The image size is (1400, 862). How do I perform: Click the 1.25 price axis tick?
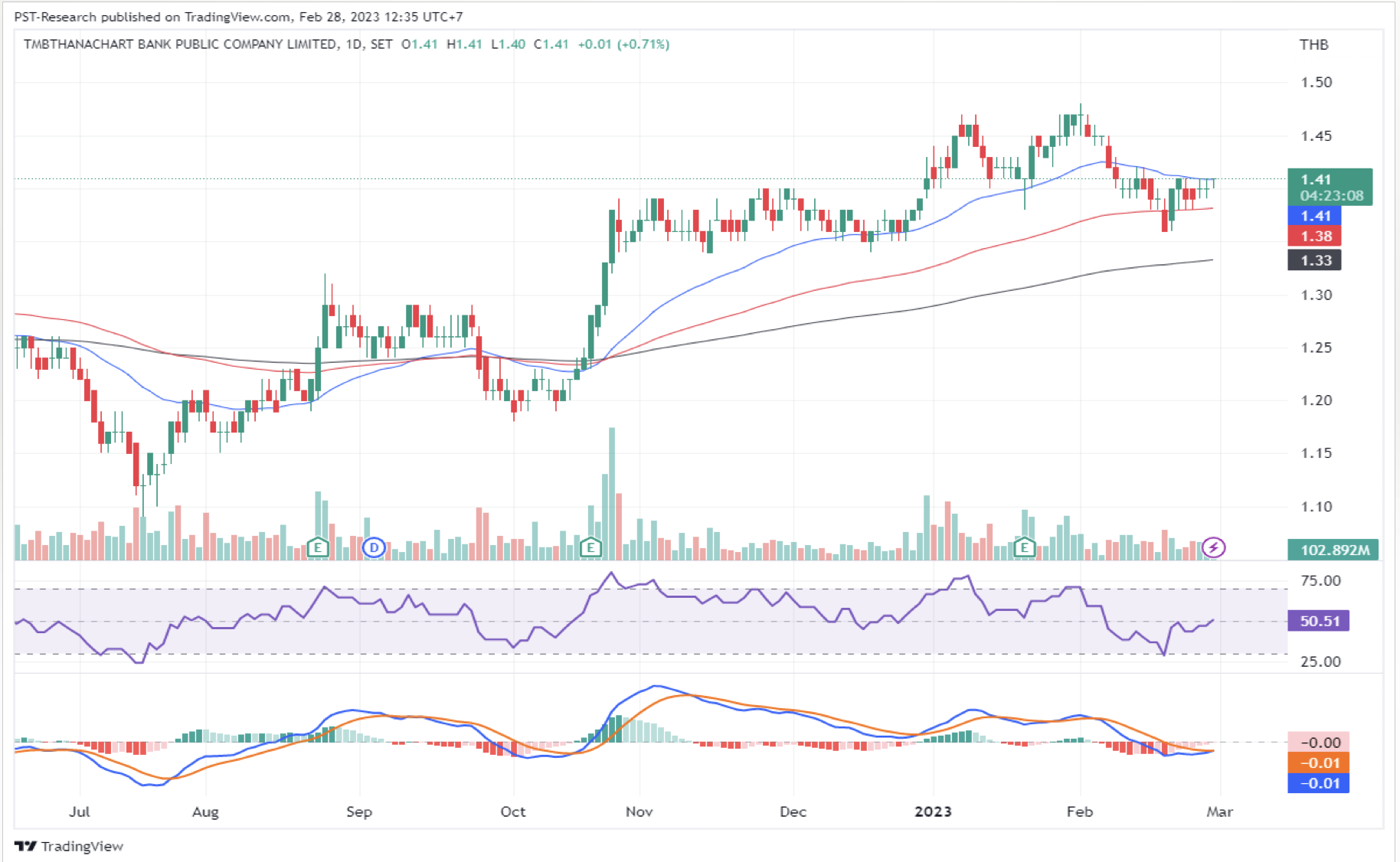[x=1317, y=348]
